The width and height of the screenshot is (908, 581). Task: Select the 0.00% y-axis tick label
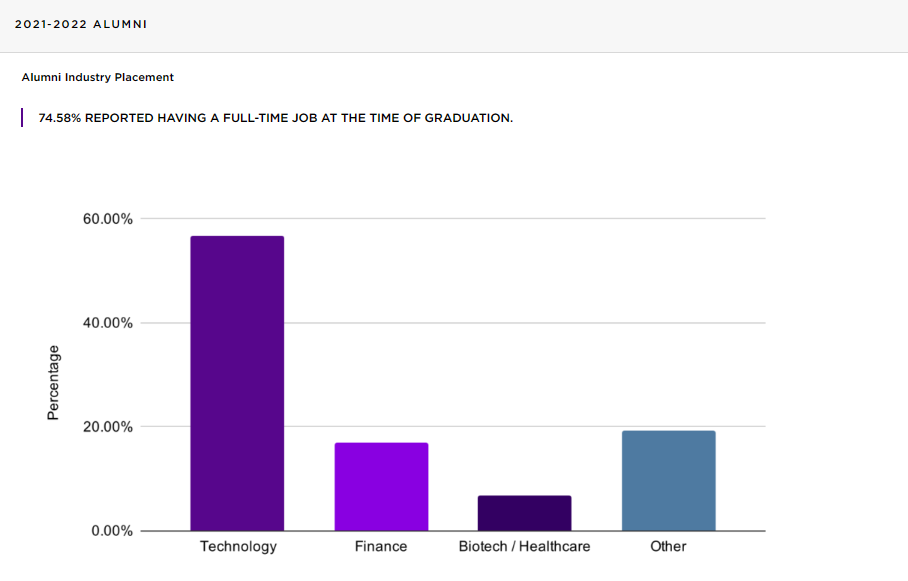pos(112,531)
